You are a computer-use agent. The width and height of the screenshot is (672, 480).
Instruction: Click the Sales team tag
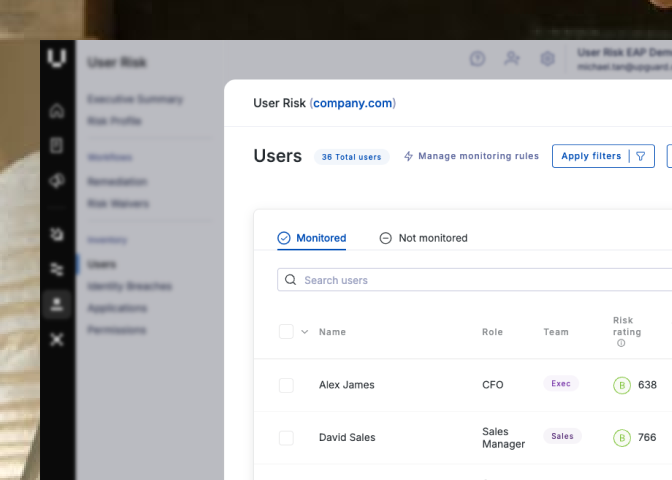562,436
